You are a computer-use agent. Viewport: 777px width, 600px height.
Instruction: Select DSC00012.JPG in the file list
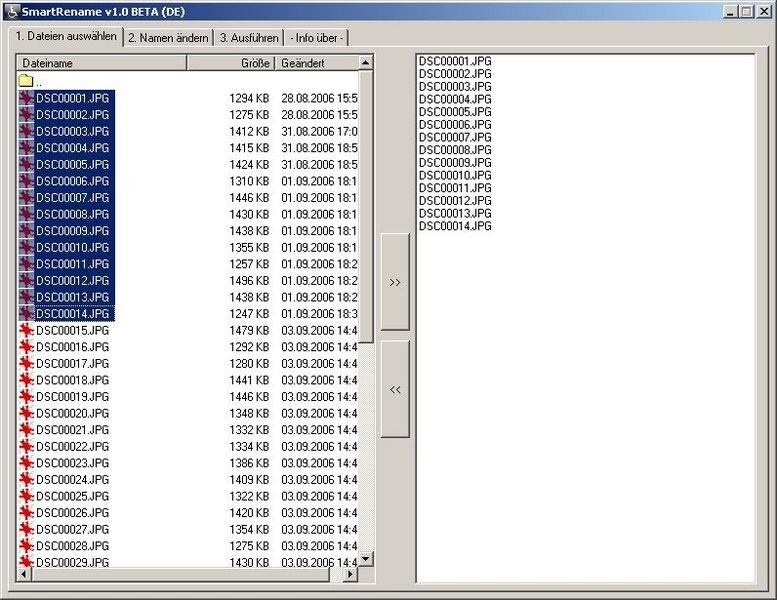pyautogui.click(x=72, y=280)
